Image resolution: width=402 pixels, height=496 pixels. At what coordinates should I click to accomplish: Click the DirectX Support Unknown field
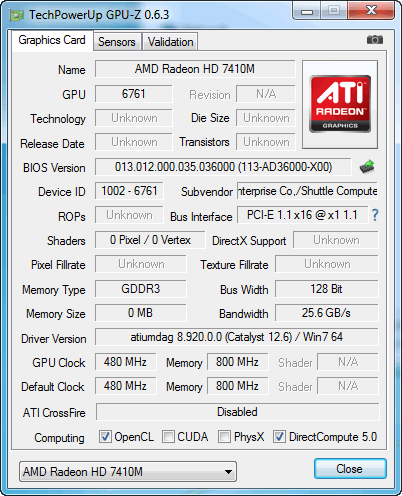pyautogui.click(x=336, y=240)
